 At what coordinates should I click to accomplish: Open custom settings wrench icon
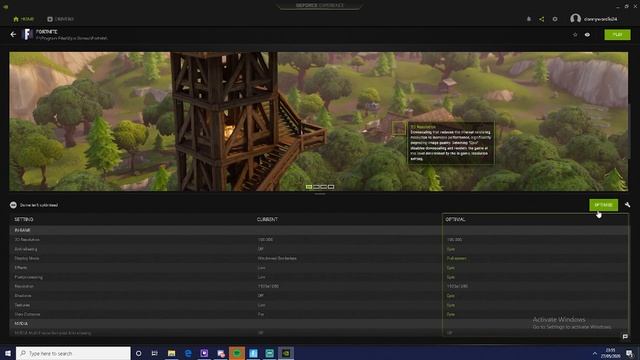coord(627,205)
